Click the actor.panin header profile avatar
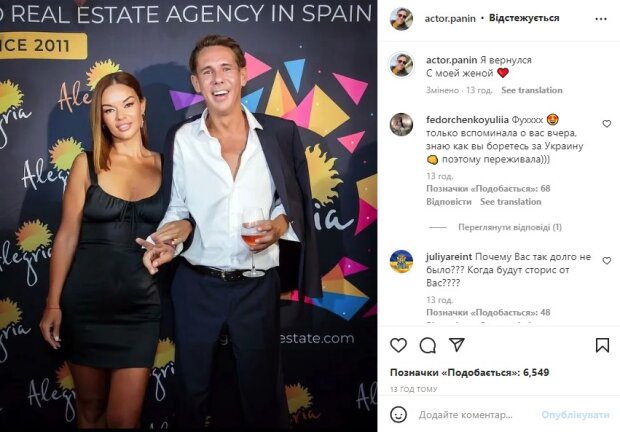This screenshot has height=432, width=620. [401, 19]
